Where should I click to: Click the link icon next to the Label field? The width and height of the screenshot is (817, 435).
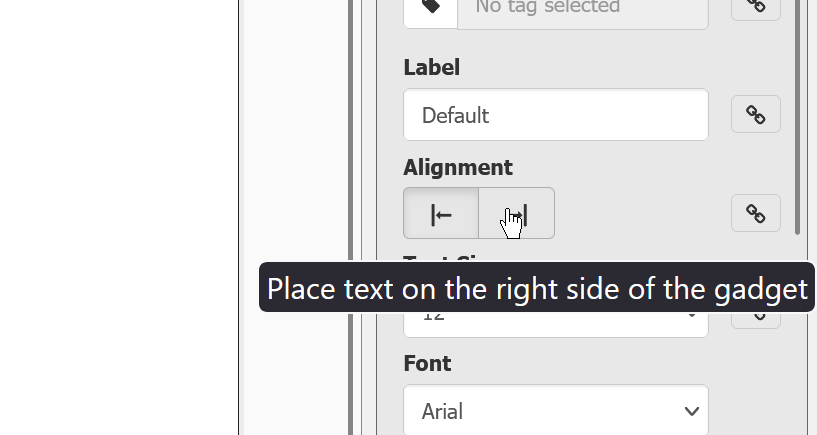(756, 114)
